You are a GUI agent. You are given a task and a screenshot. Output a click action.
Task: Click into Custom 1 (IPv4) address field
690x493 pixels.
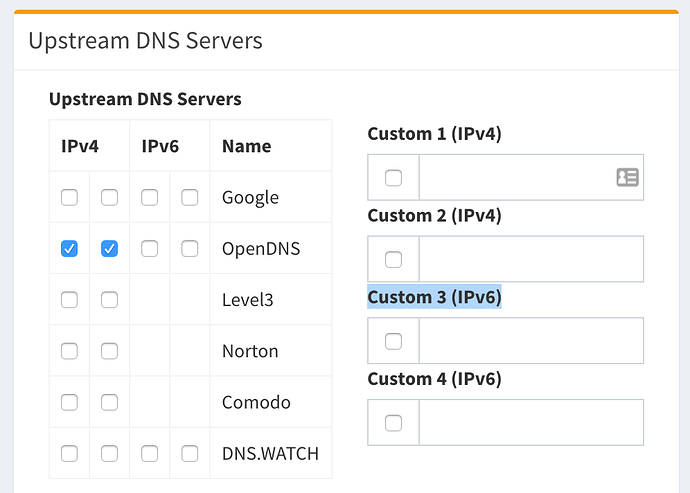tap(515, 178)
